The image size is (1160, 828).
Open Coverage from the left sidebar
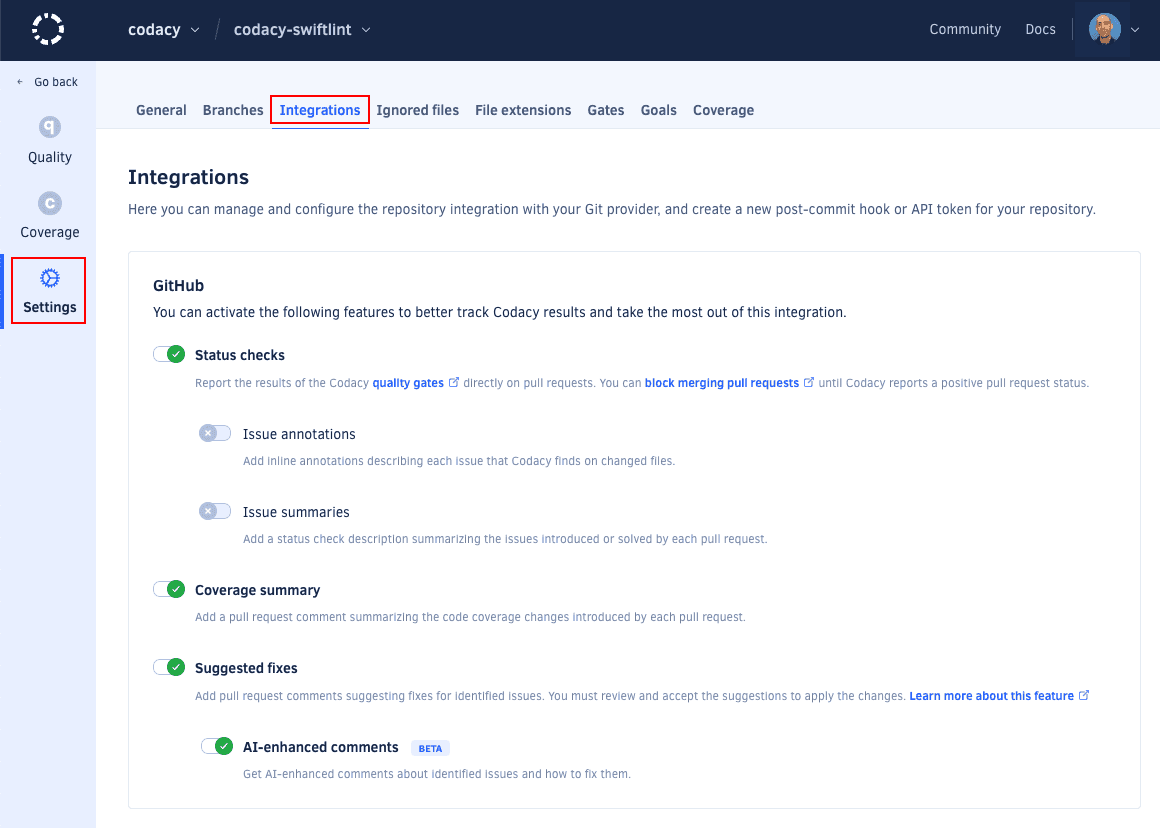48,215
